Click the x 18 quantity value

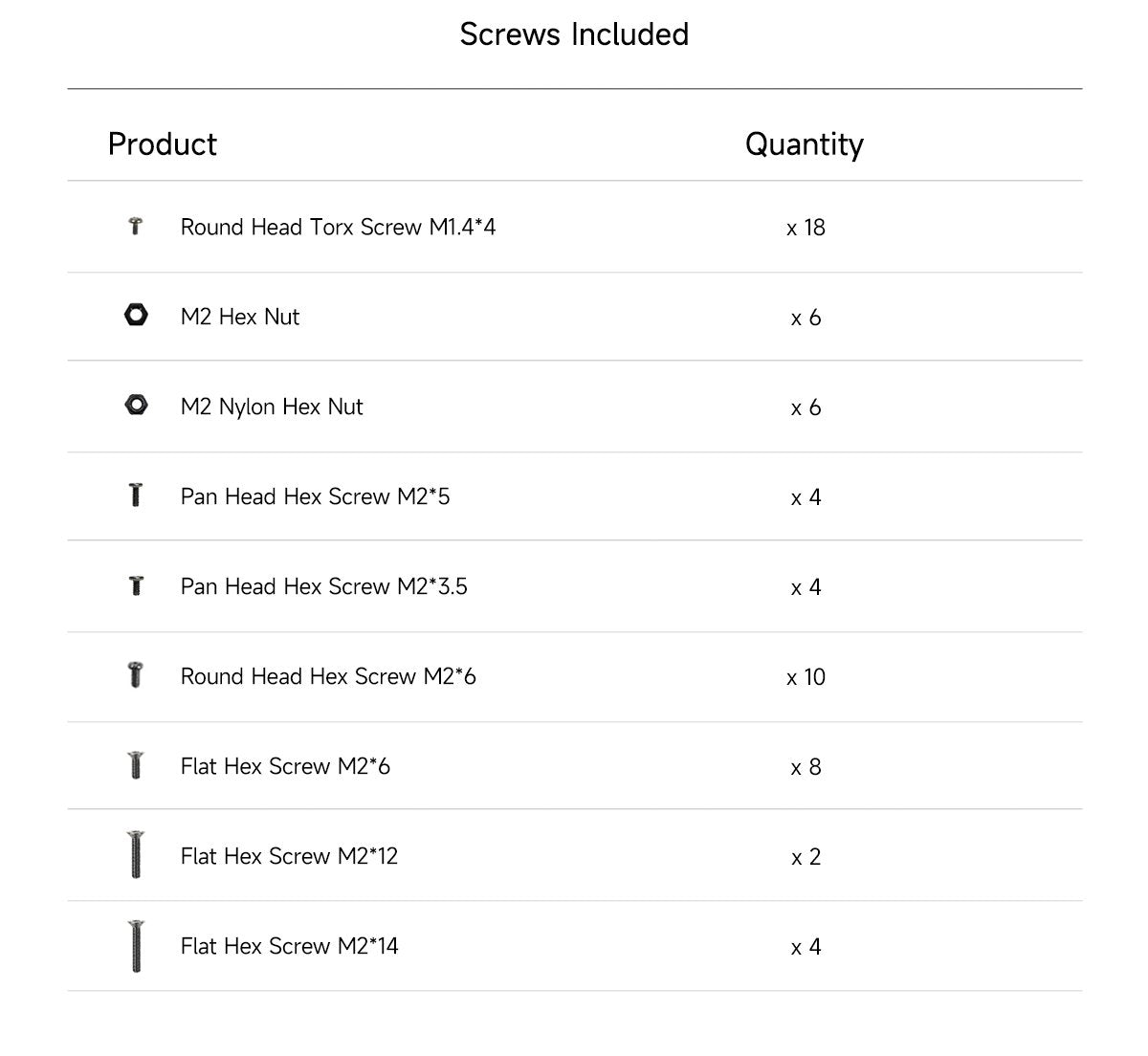[806, 229]
